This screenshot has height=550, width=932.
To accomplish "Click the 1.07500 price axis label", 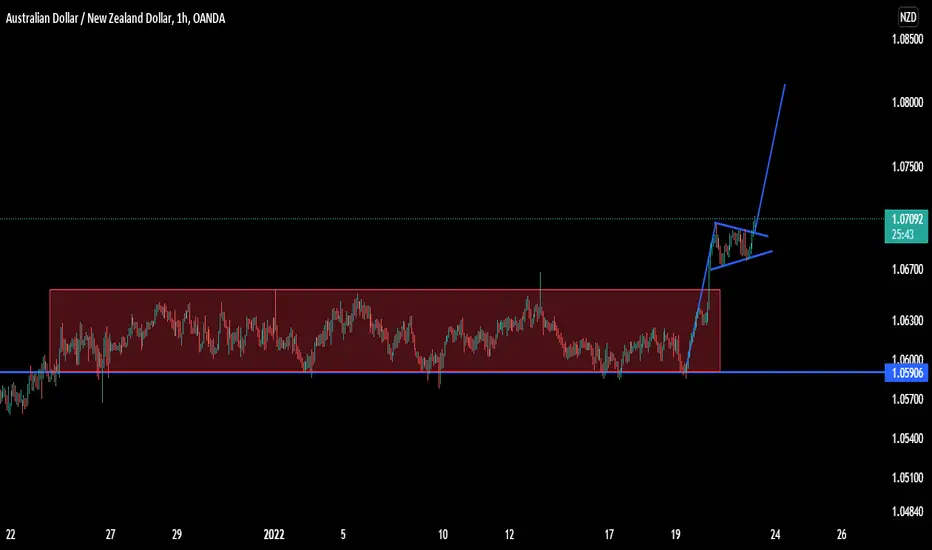I will (x=907, y=166).
